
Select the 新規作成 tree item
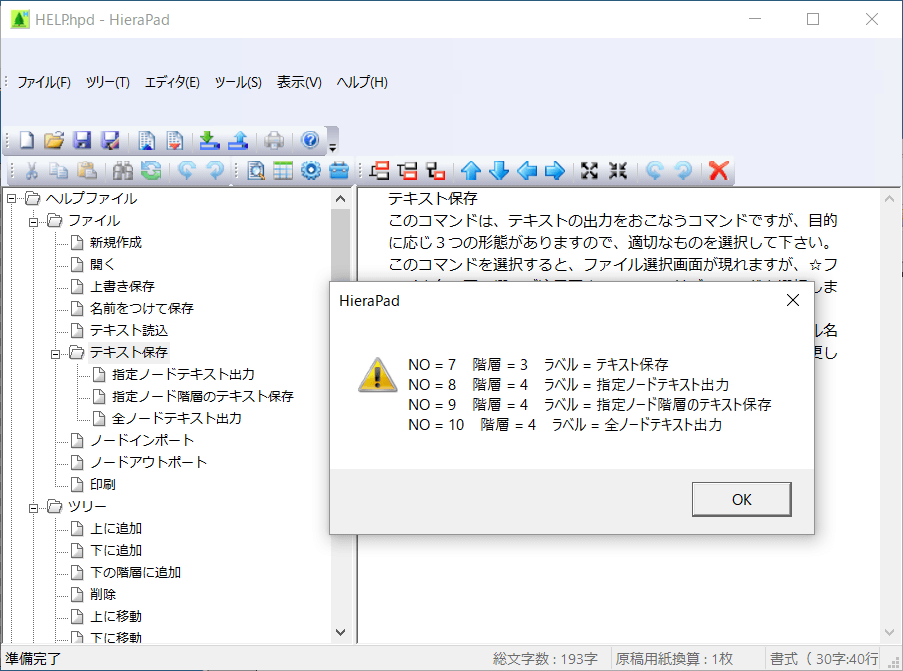click(x=116, y=242)
